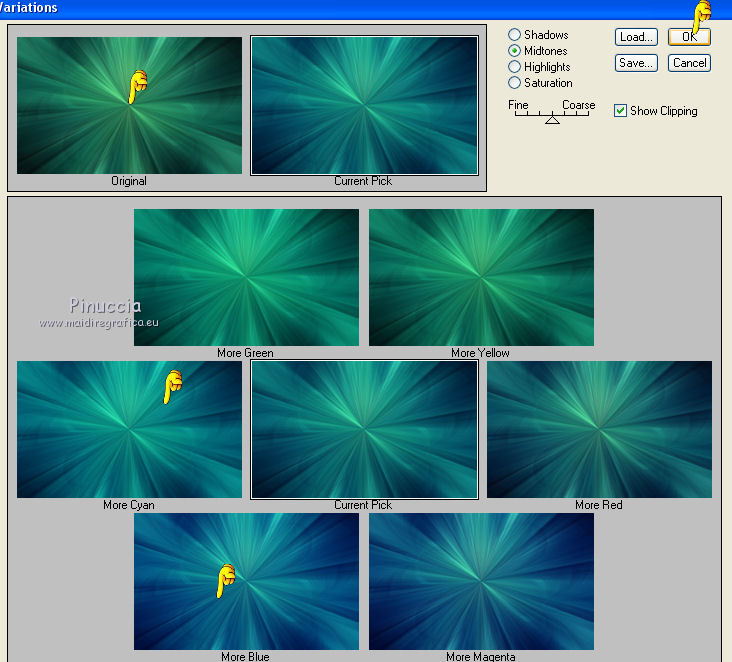Click the Original thumbnail to reset
The height and width of the screenshot is (662, 732).
[129, 106]
